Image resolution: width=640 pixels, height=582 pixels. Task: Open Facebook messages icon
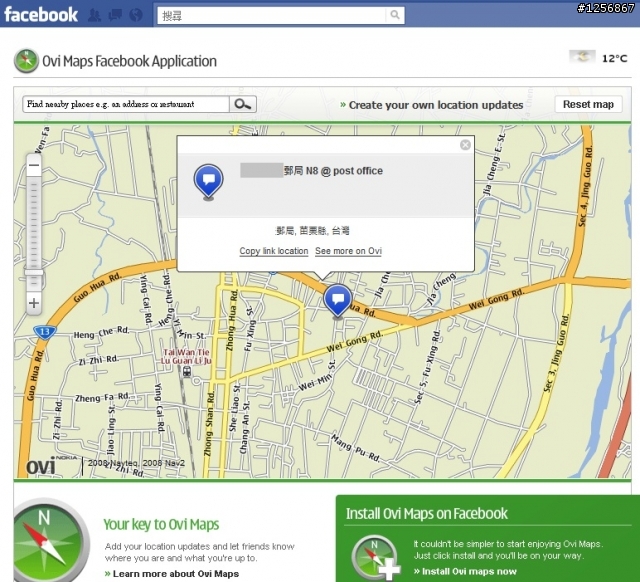tap(116, 16)
